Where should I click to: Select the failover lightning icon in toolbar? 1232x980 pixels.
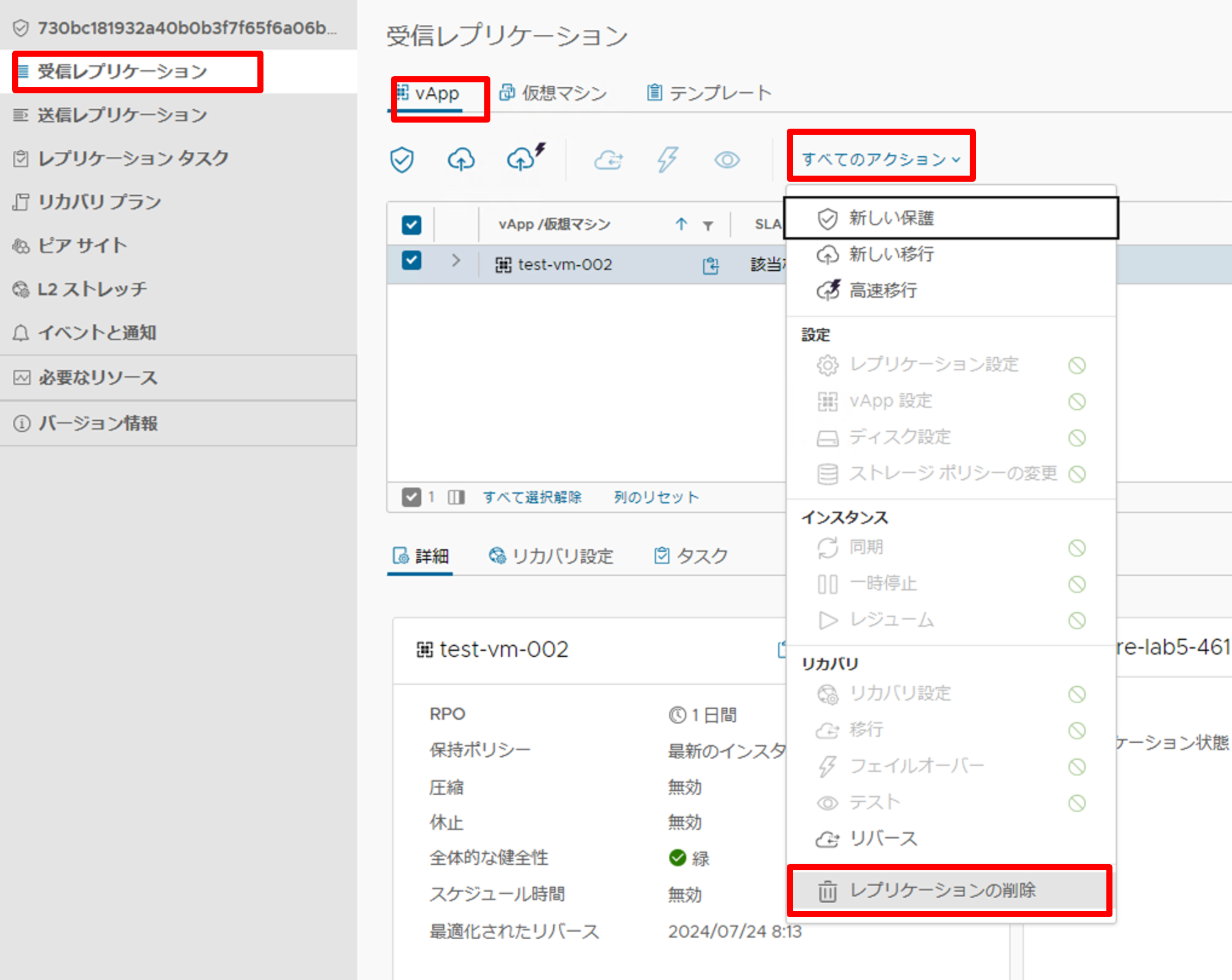(667, 159)
